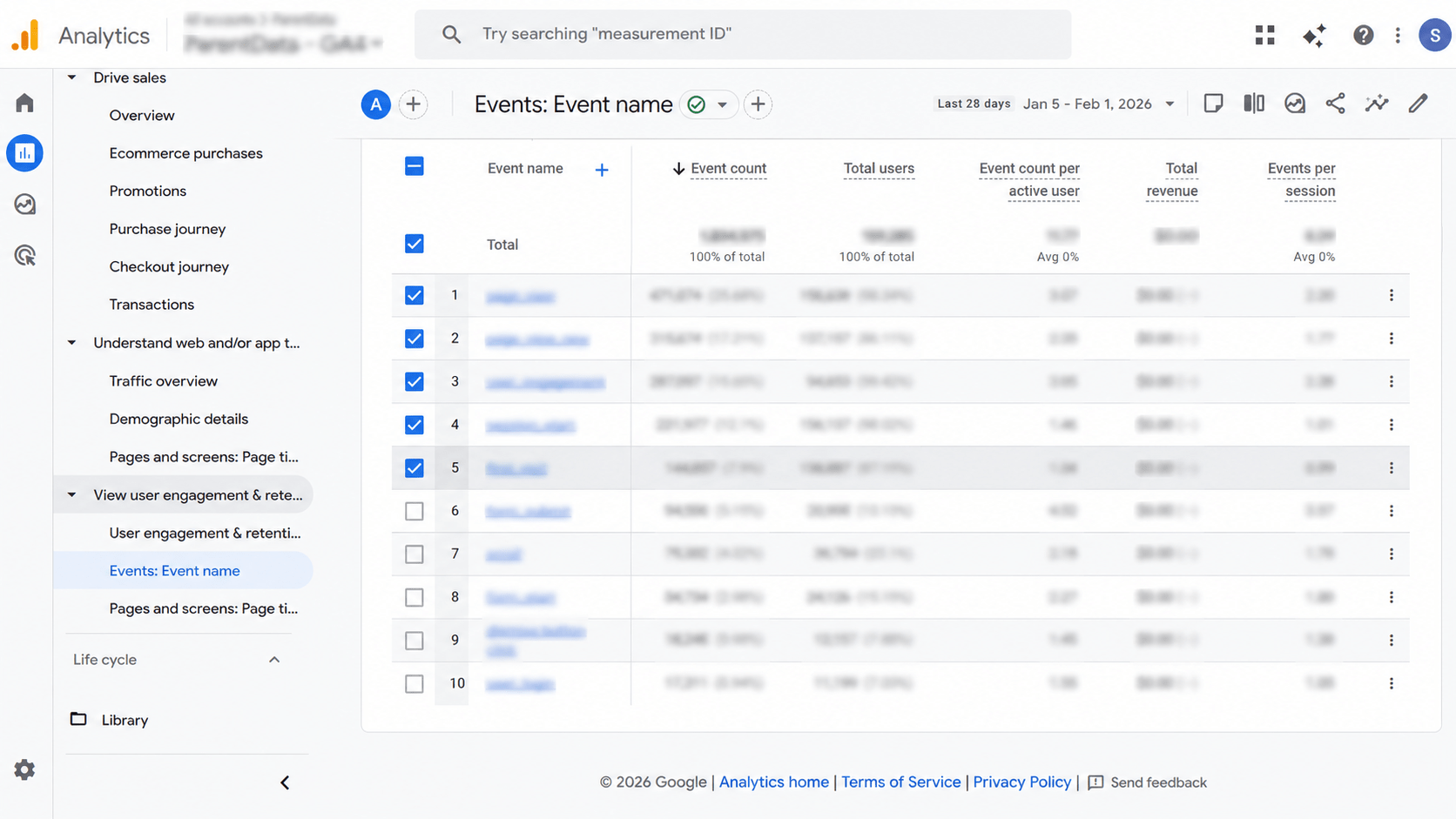Open report status dropdown arrow
This screenshot has width=1456, height=819.
pos(722,104)
